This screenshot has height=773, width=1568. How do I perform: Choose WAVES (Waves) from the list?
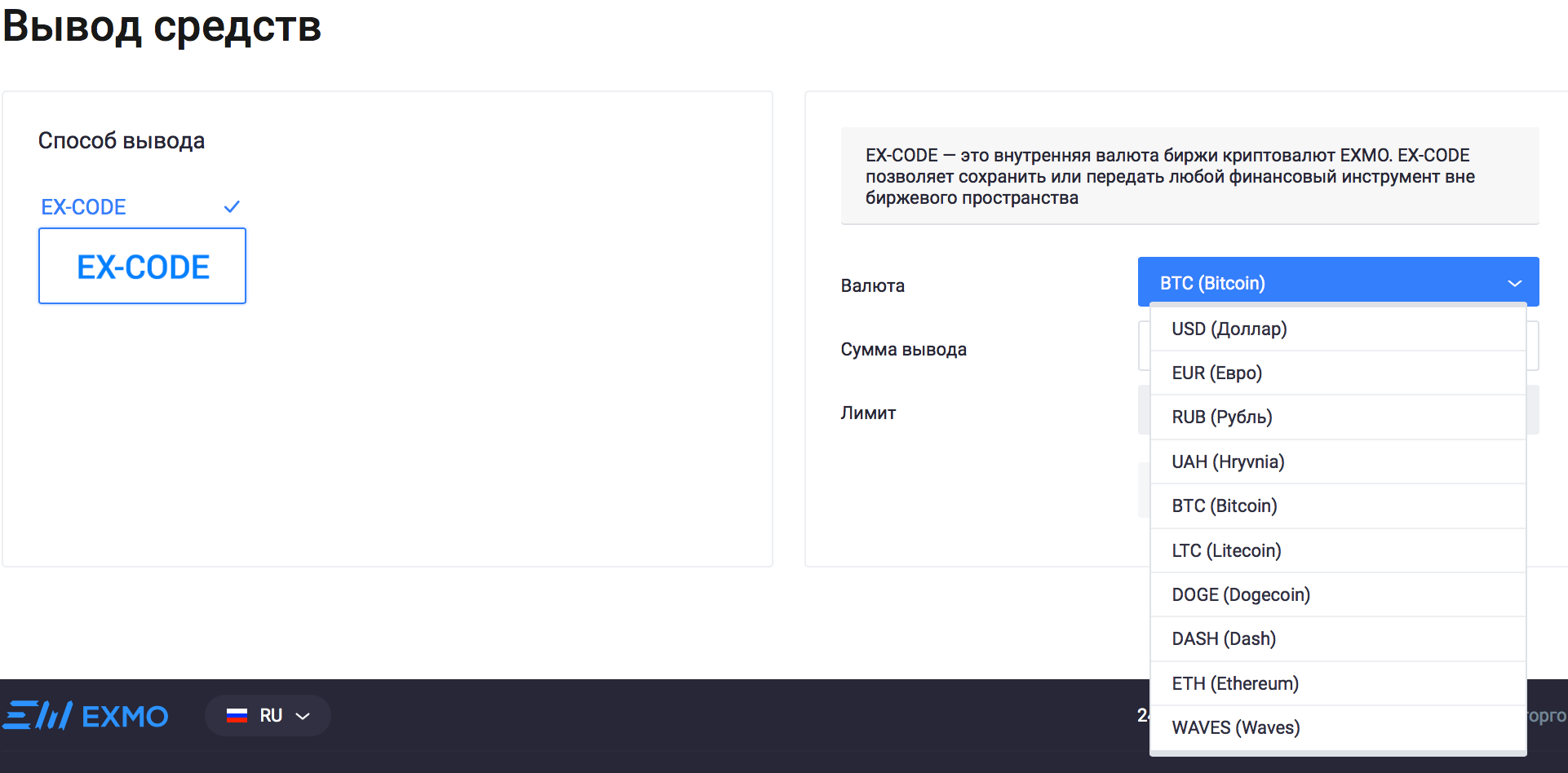1338,728
